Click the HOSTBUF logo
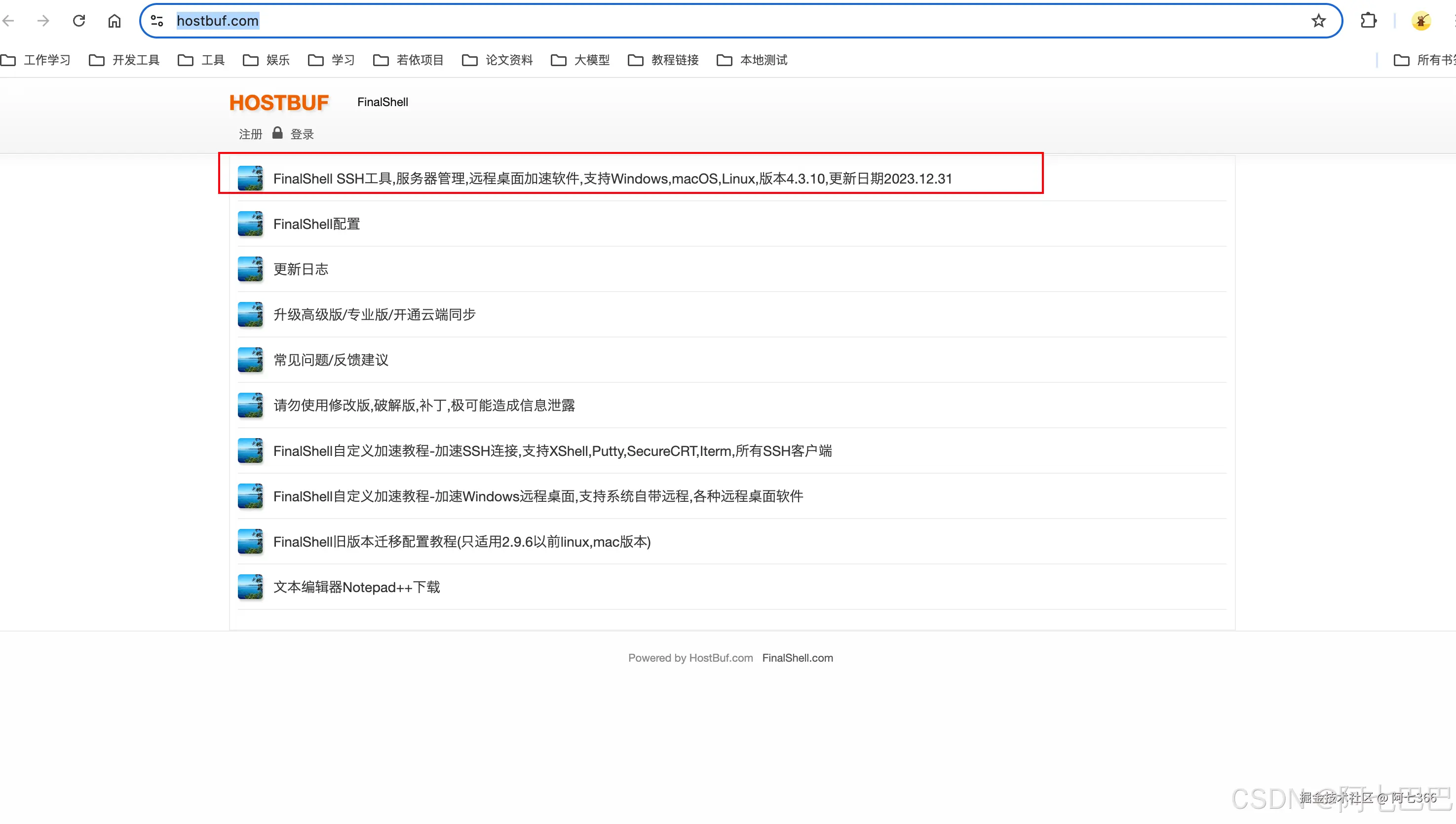 [x=279, y=103]
